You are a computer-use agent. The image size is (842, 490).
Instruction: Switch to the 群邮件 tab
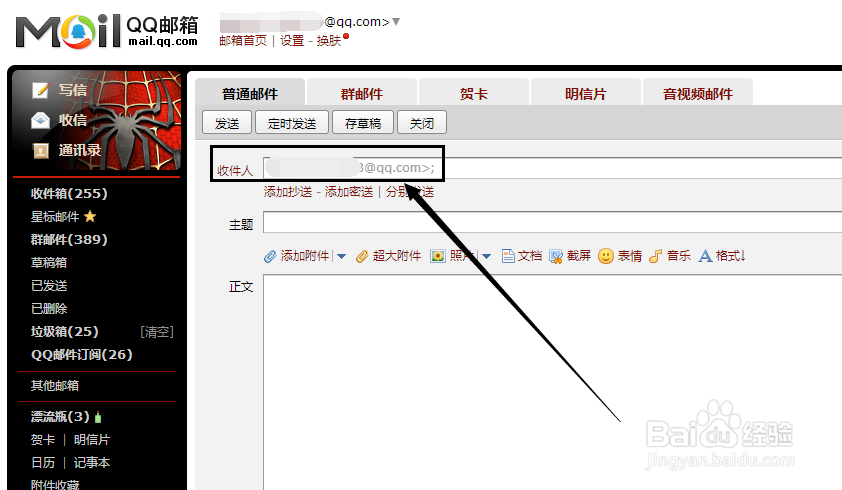pyautogui.click(x=361, y=94)
